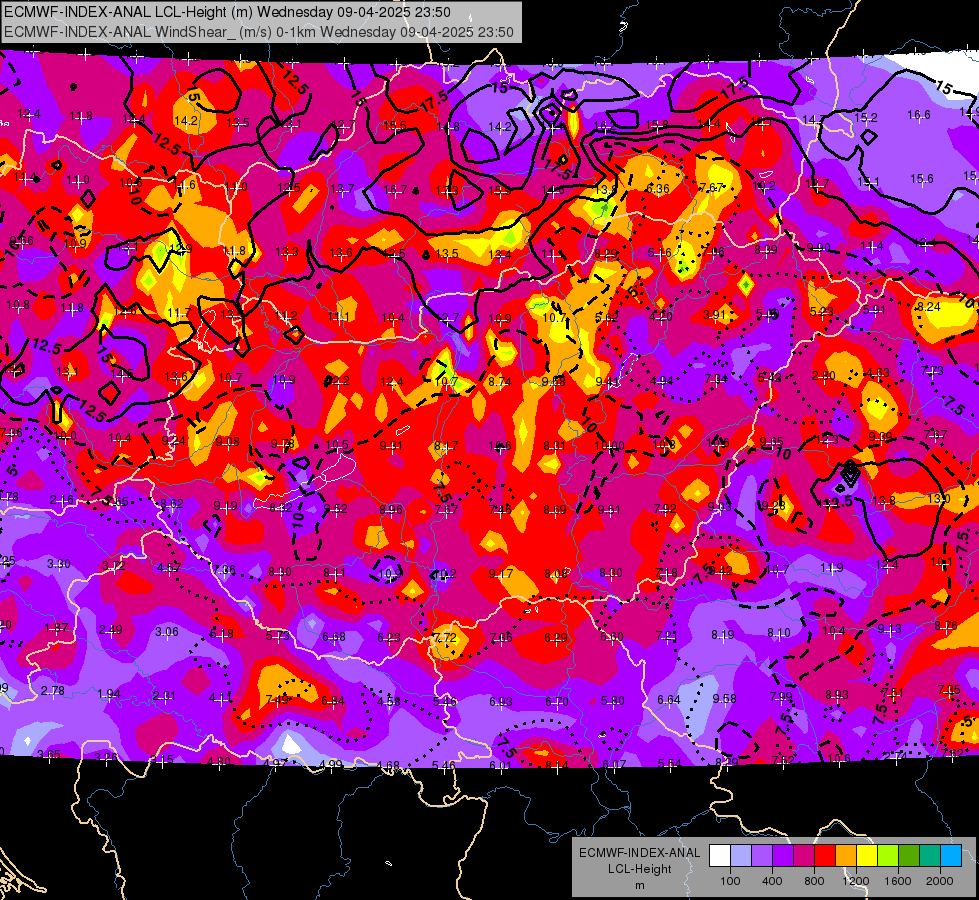The height and width of the screenshot is (900, 979).
Task: Click the grid value 4.57
Action: (169, 568)
